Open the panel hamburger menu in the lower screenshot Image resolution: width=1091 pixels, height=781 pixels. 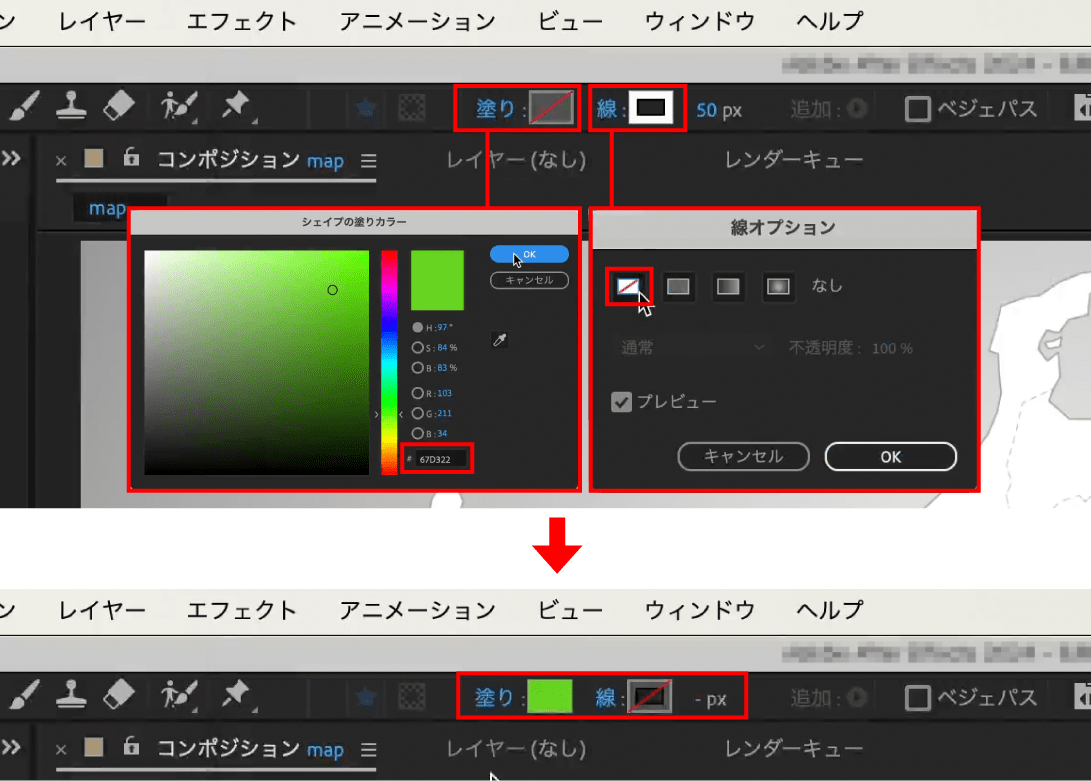tap(369, 750)
